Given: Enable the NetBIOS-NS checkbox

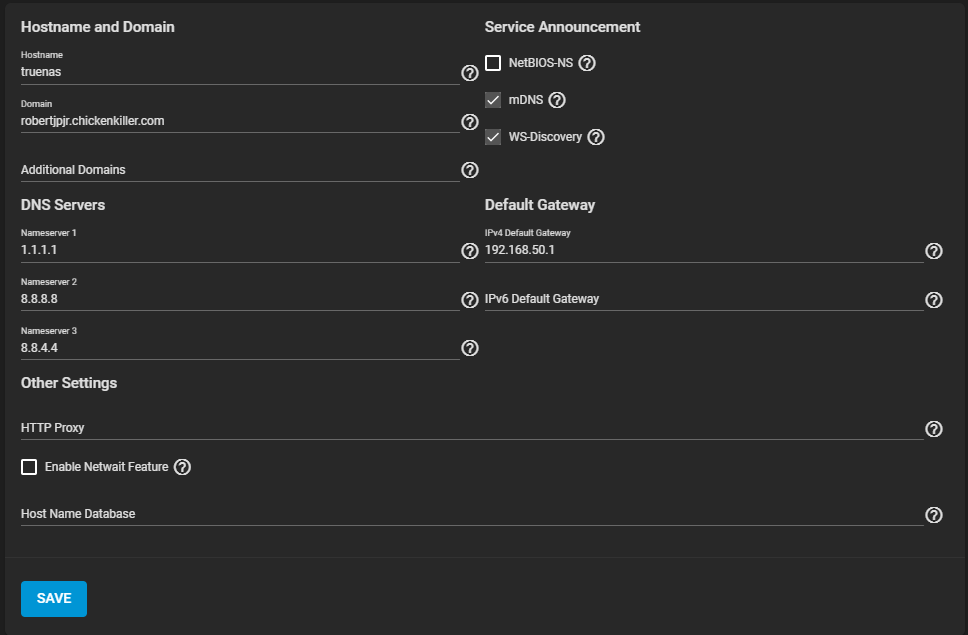Looking at the screenshot, I should pos(493,63).
